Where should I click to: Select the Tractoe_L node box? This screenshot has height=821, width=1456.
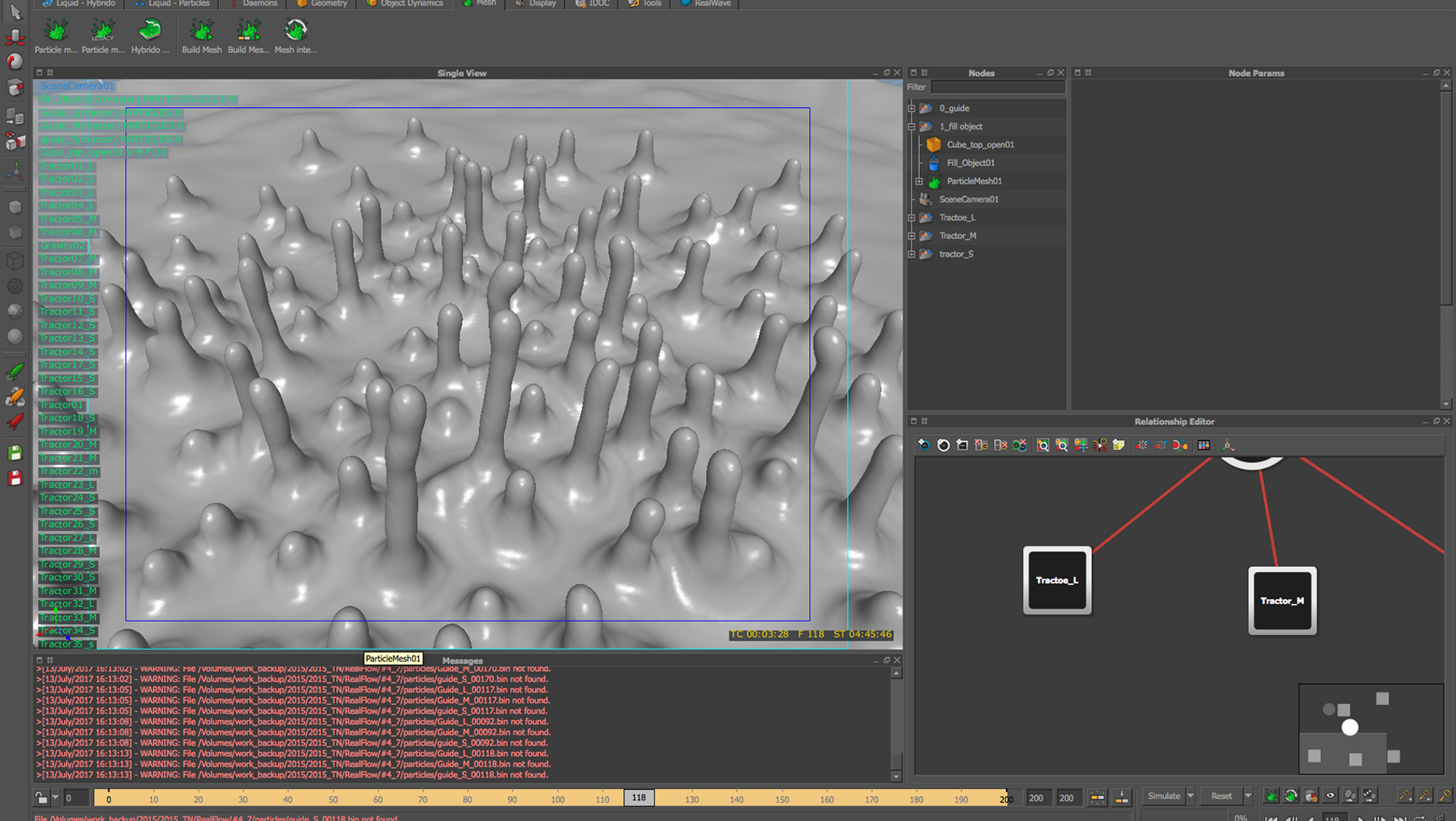click(1057, 580)
